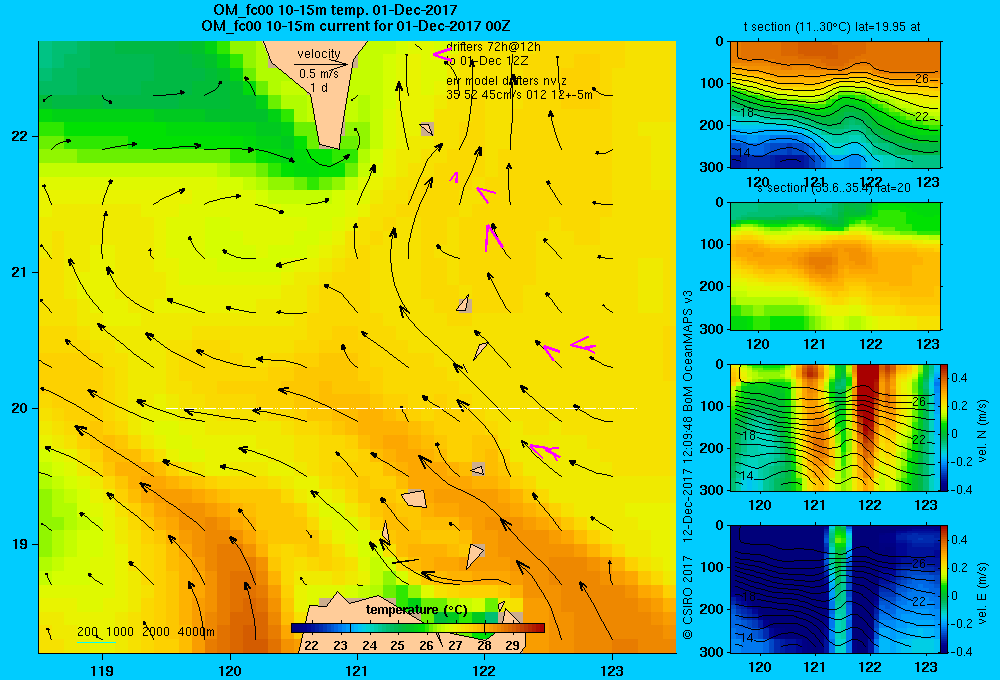
Task: Open the vel. N northward velocity section panel
Action: coord(835,427)
